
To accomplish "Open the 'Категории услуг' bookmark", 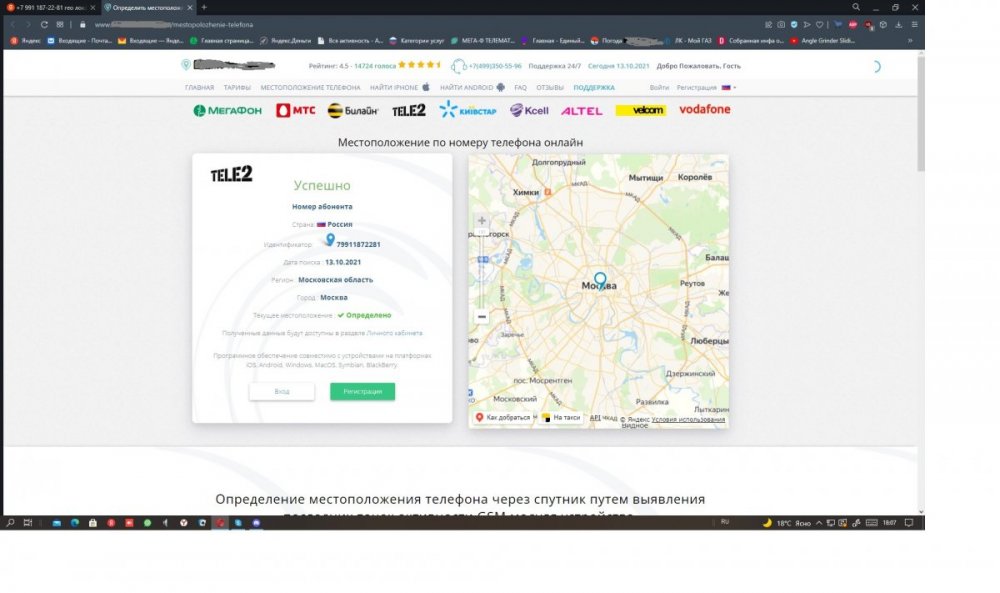I will click(x=417, y=40).
